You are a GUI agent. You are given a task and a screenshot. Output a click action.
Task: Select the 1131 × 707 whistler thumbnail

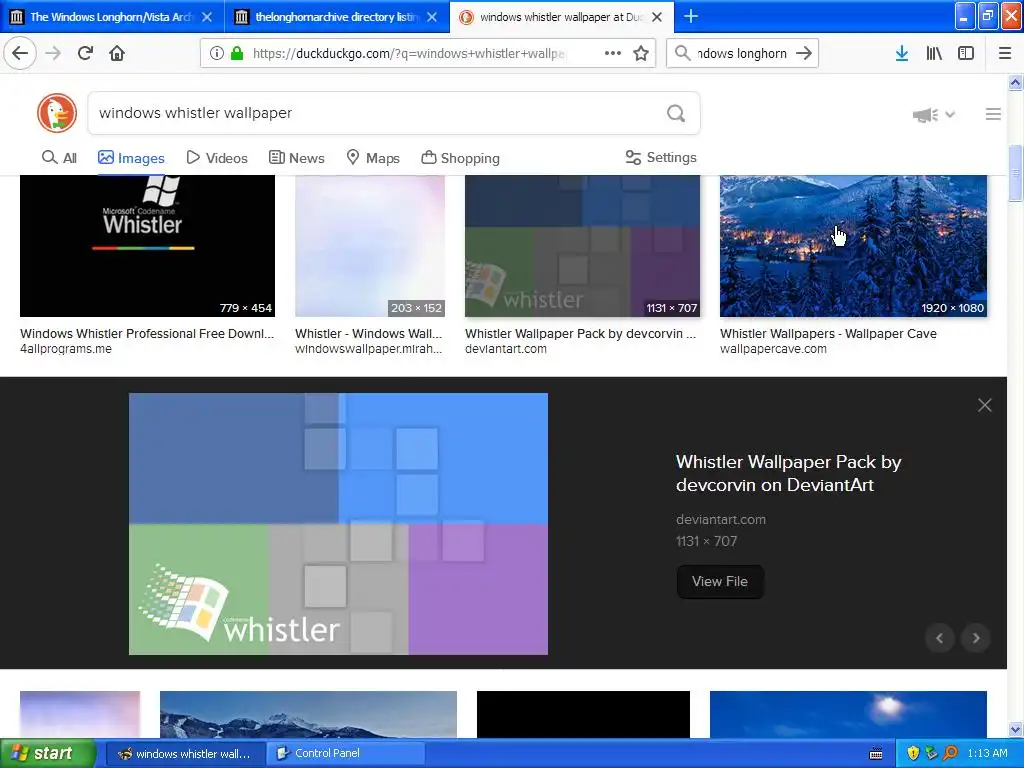pos(582,246)
